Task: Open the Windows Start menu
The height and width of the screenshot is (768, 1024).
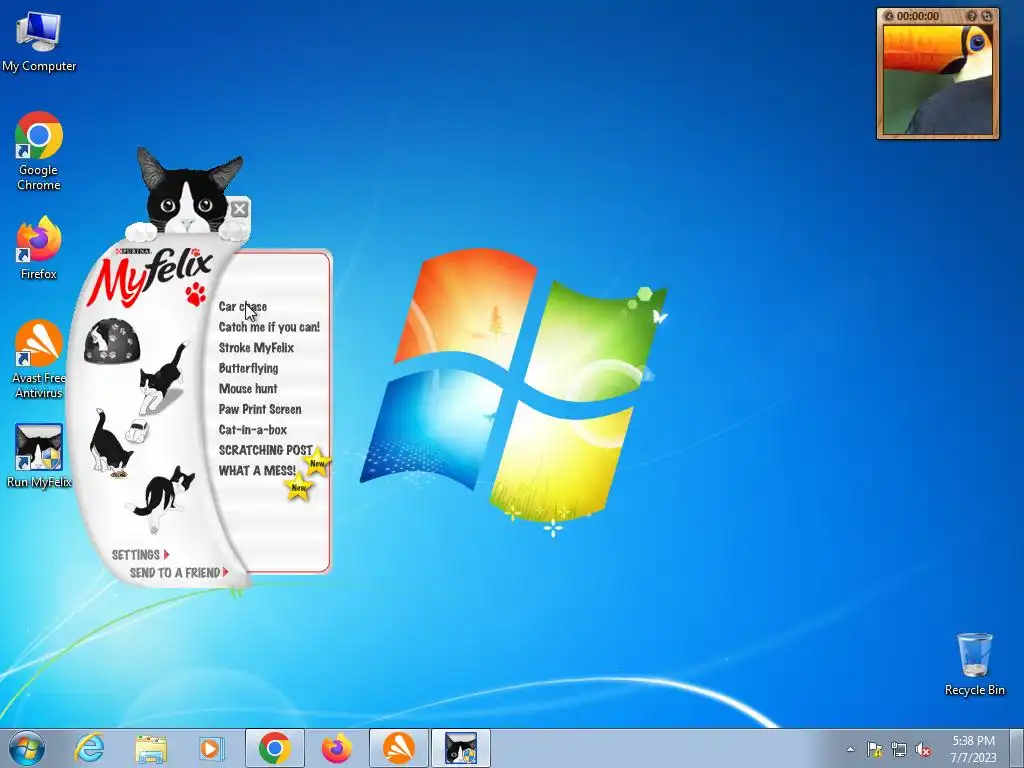Action: tap(27, 748)
